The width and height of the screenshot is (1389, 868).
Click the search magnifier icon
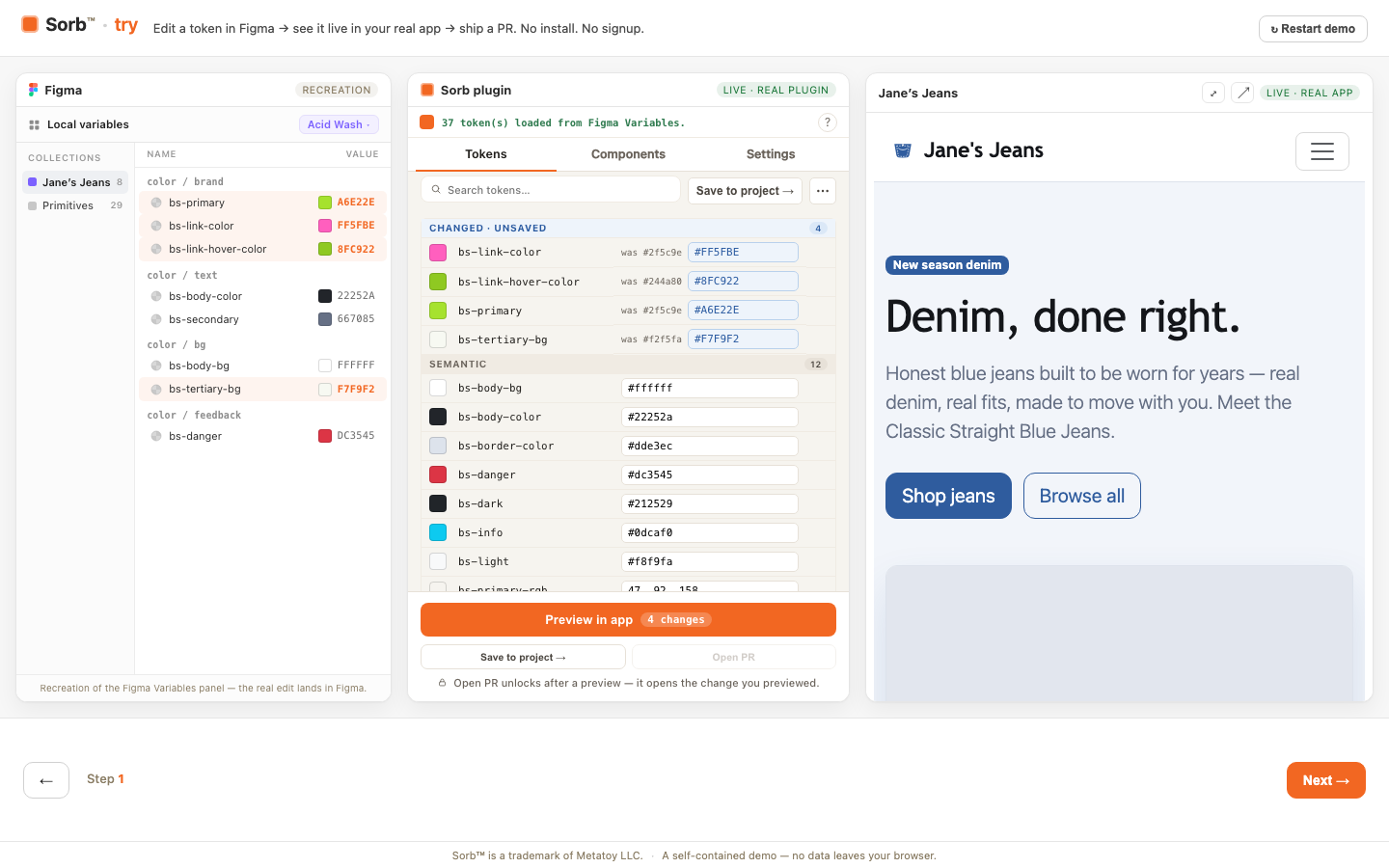[436, 190]
